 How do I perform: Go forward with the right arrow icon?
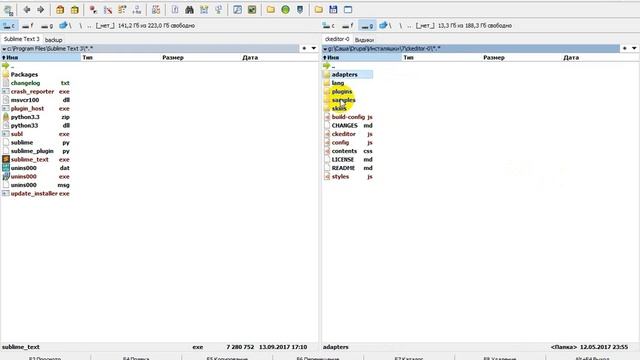[40, 10]
